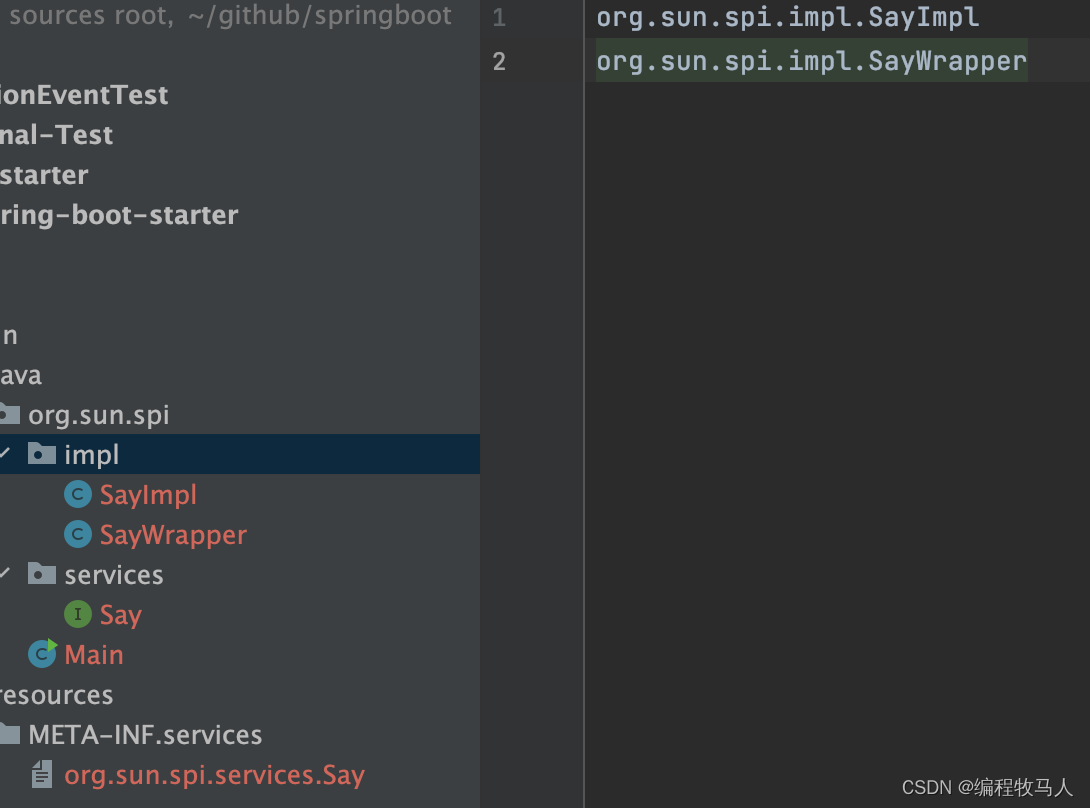
Task: Open org.sun.spi.services.Say resource file
Action: 214,775
